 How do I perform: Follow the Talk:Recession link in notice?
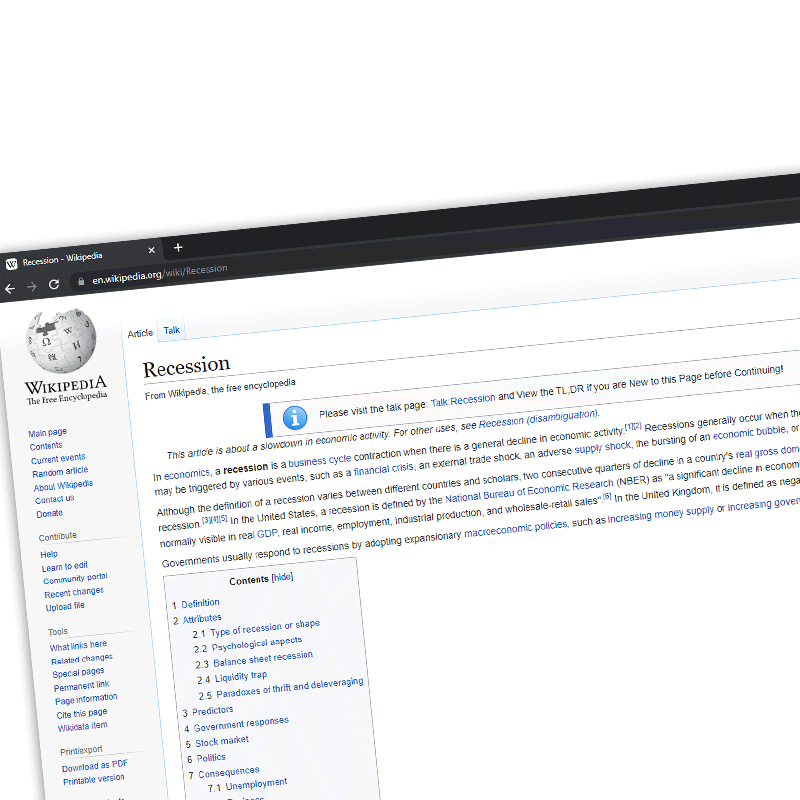pos(463,401)
